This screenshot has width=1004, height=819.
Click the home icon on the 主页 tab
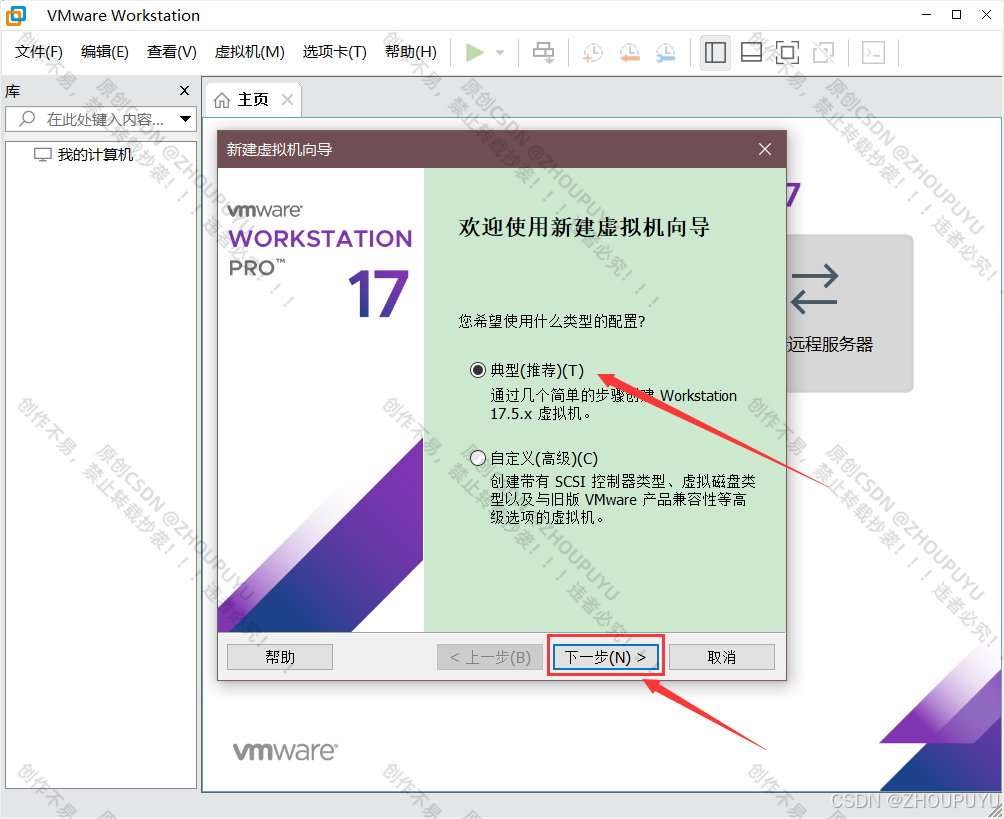click(222, 101)
